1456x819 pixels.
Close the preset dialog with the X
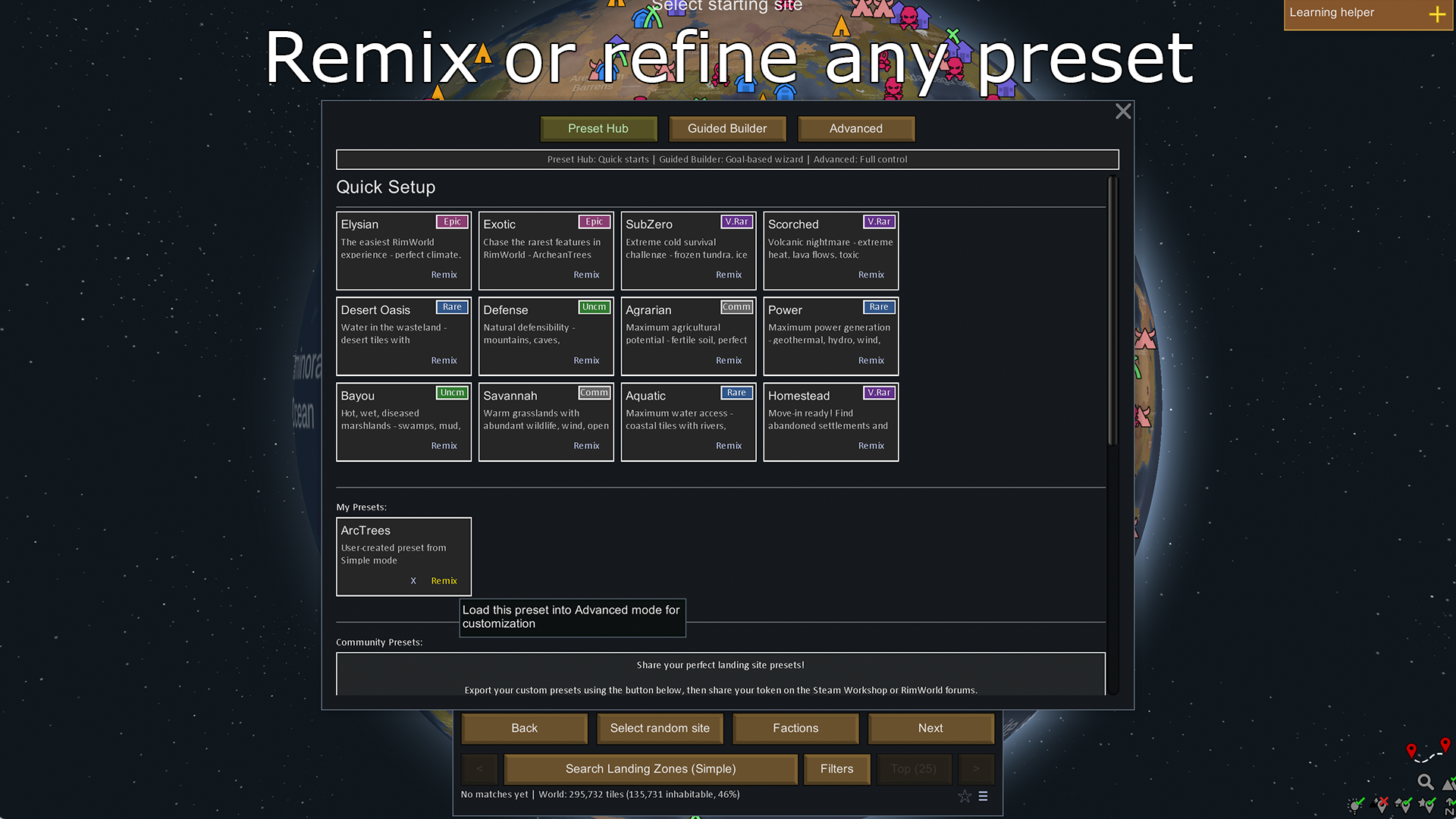click(1123, 111)
